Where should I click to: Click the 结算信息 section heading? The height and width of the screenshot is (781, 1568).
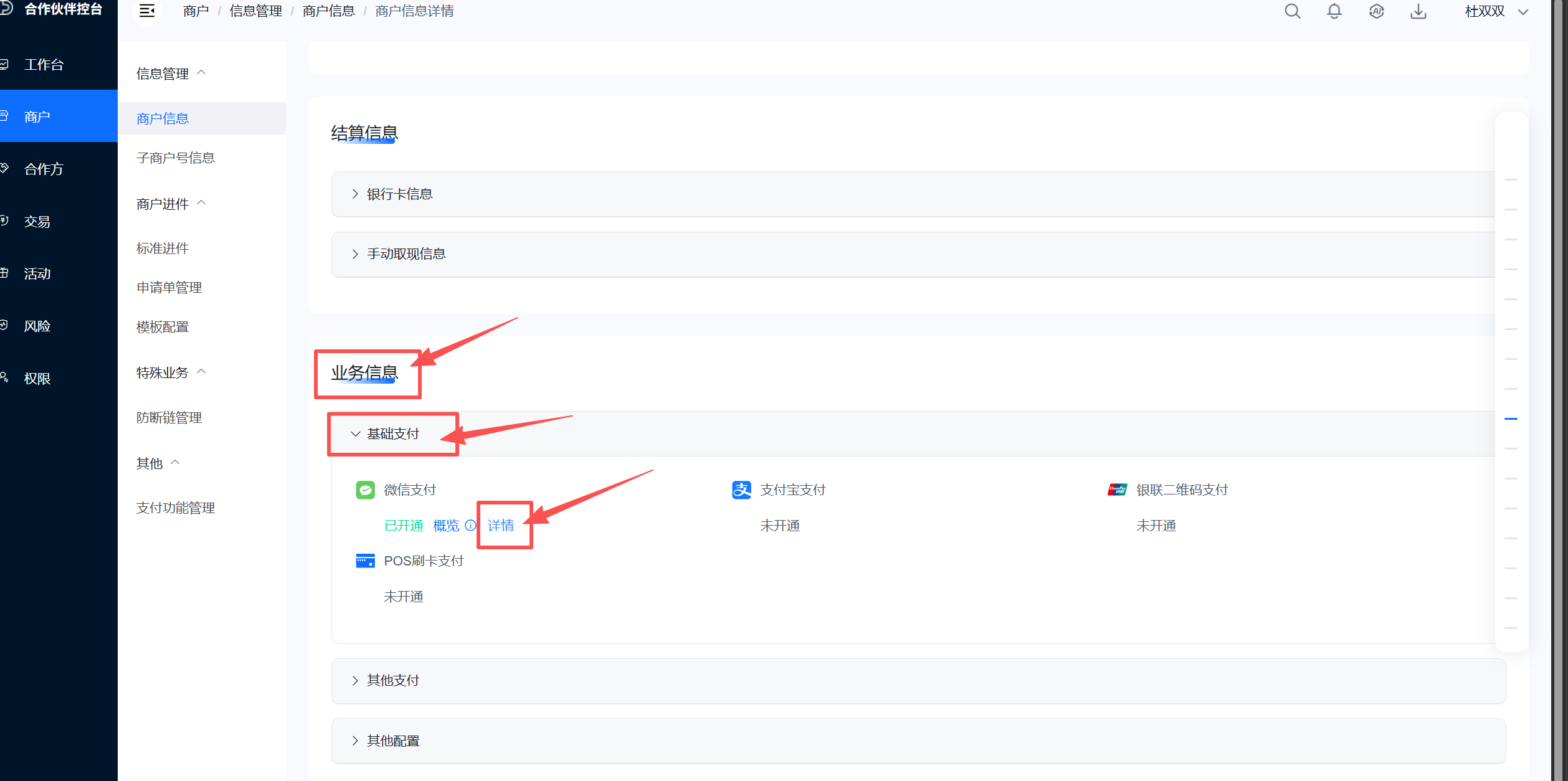pyautogui.click(x=364, y=133)
